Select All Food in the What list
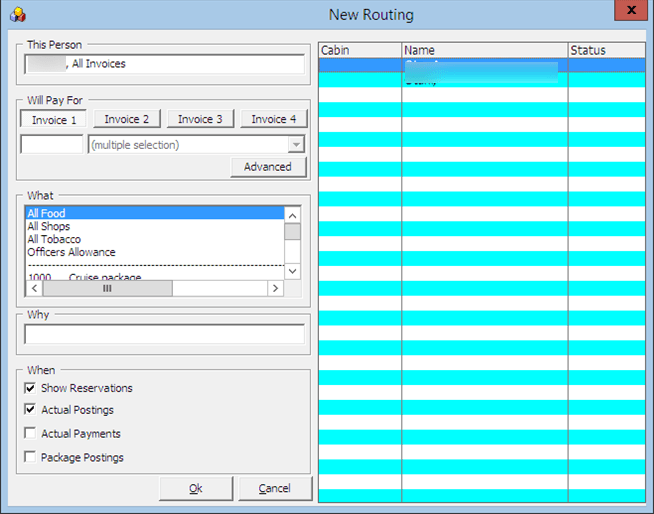The image size is (654, 514). click(155, 213)
